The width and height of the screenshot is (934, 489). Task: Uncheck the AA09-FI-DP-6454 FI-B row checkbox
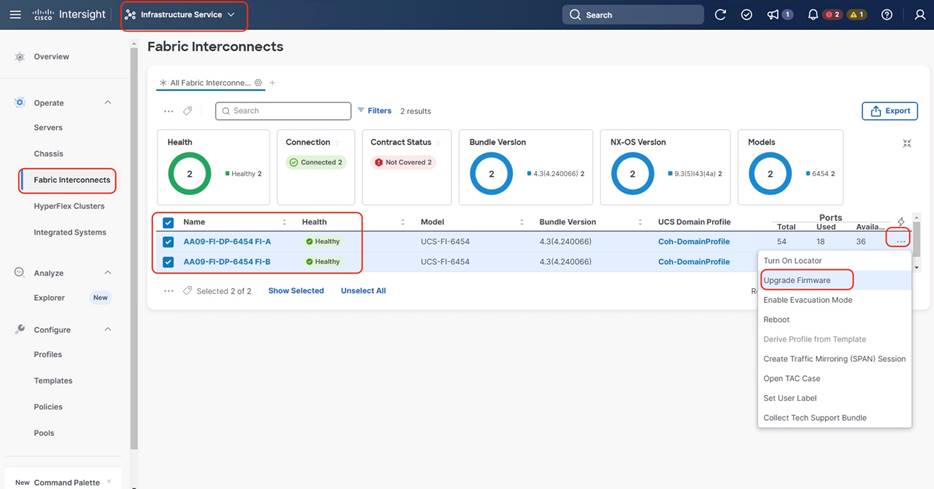click(168, 262)
